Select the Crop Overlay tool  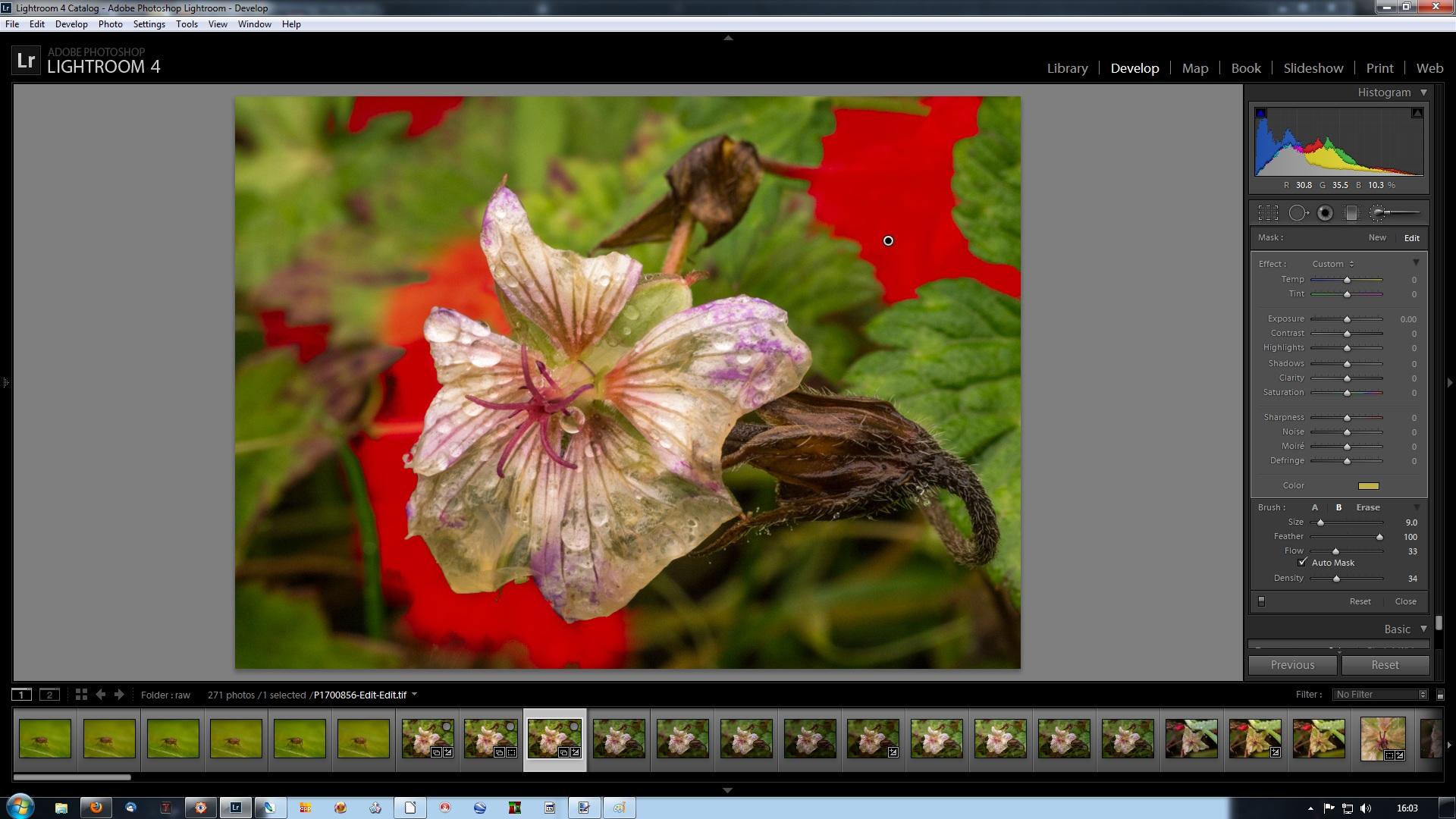click(x=1268, y=213)
